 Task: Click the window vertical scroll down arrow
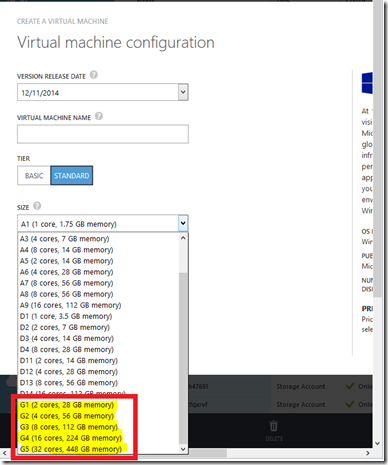(x=377, y=443)
